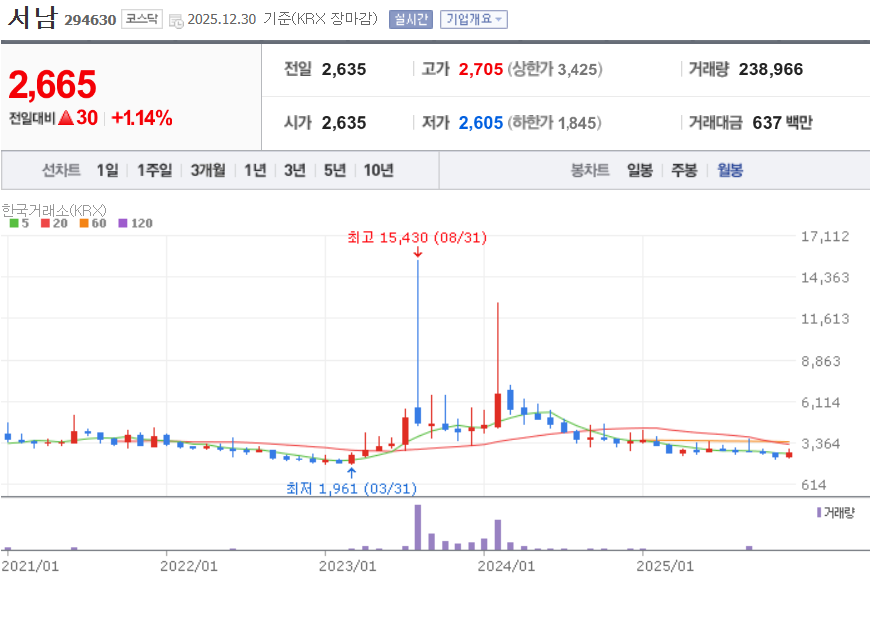The height and width of the screenshot is (641, 870).
Task: Select the 1년 line chart period
Action: pyautogui.click(x=255, y=170)
